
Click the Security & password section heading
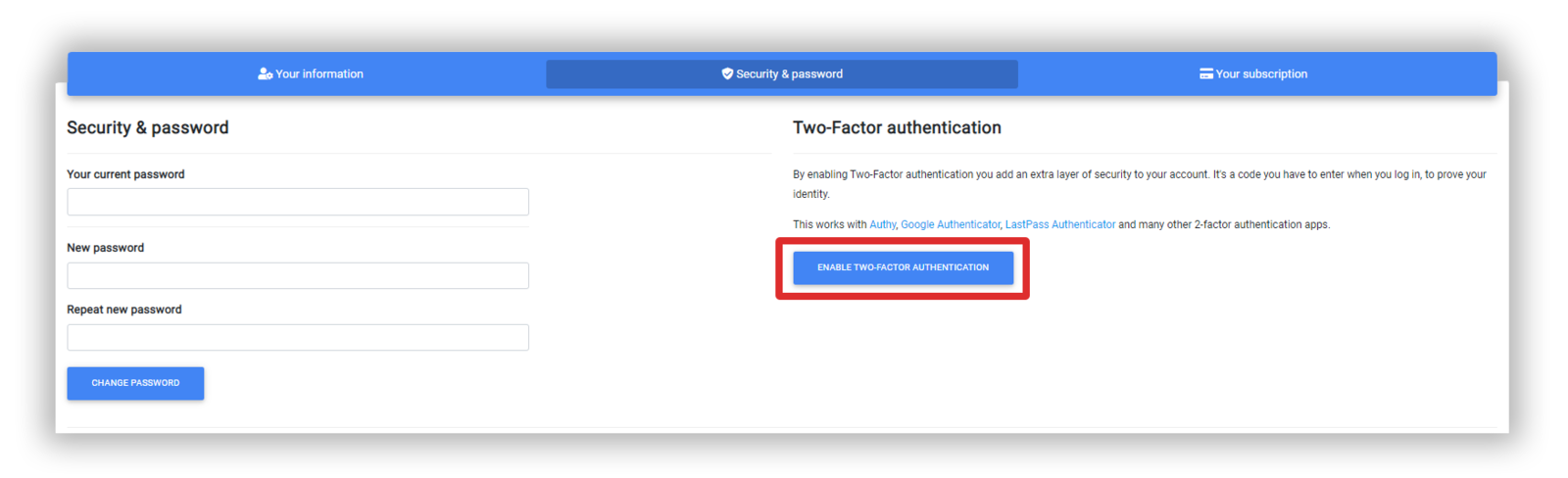(148, 128)
